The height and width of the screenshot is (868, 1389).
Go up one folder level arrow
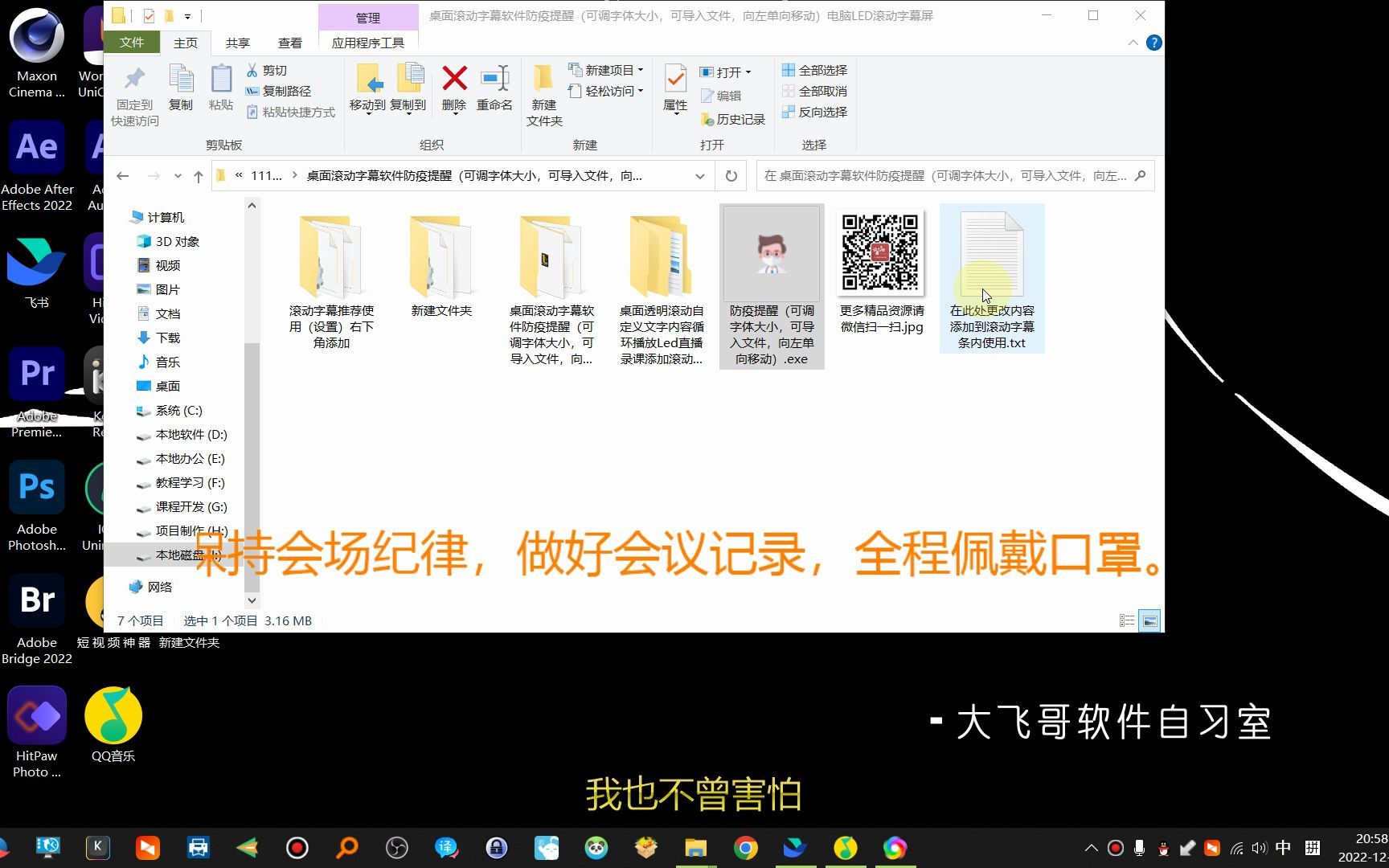coord(199,176)
